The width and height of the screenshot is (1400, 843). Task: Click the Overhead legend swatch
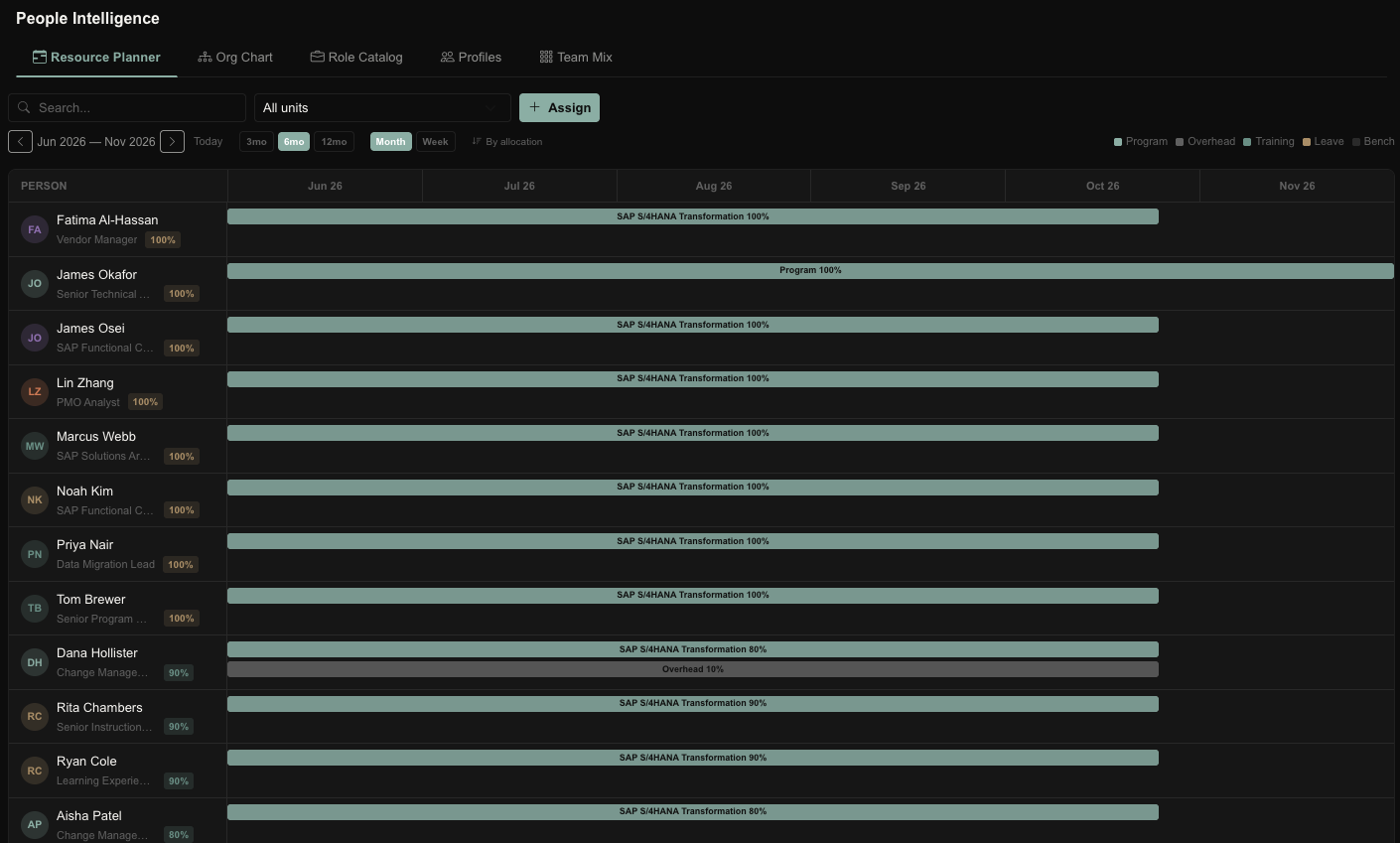pyautogui.click(x=1180, y=142)
